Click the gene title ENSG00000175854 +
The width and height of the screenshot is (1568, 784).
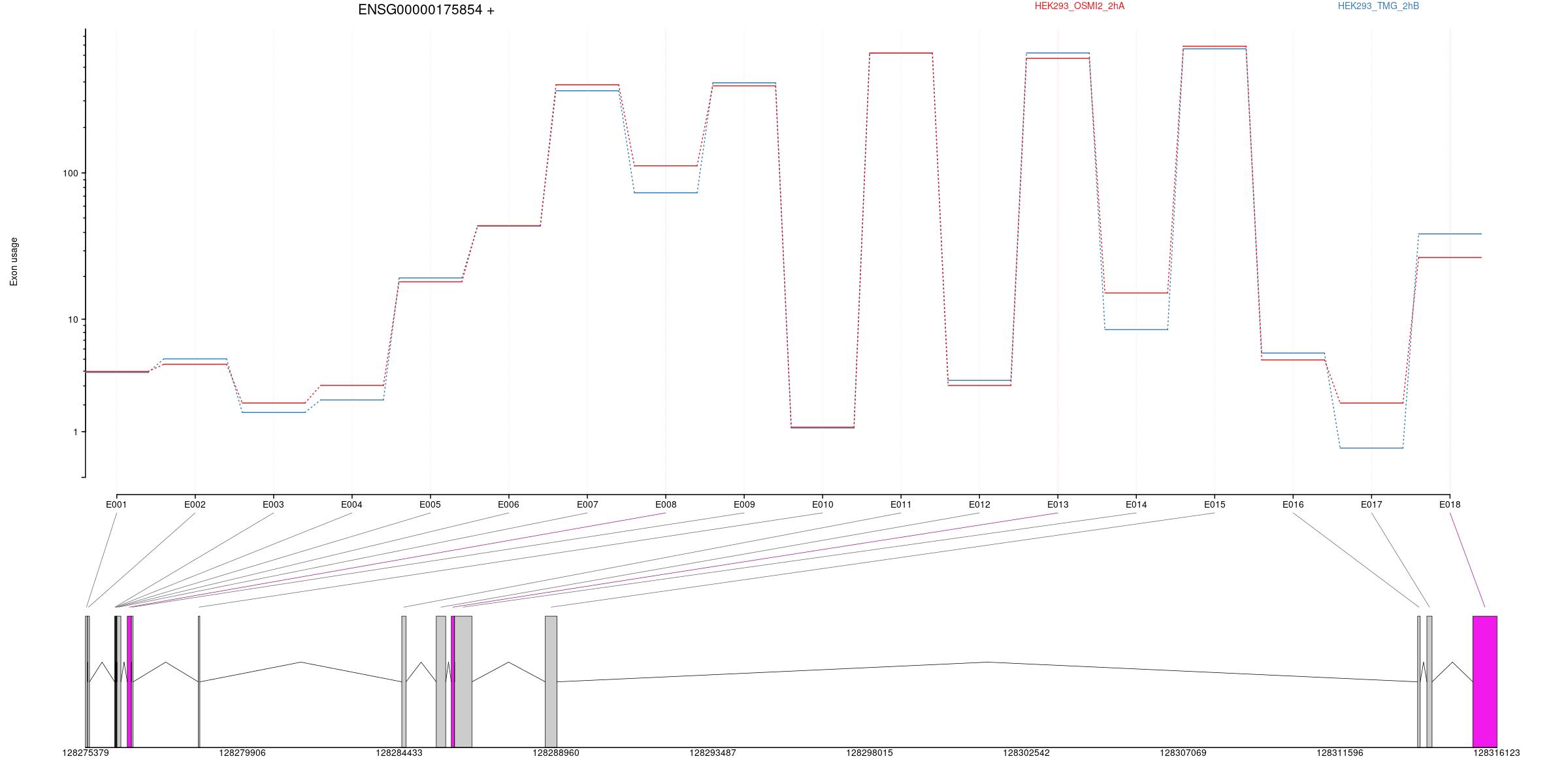pyautogui.click(x=426, y=10)
